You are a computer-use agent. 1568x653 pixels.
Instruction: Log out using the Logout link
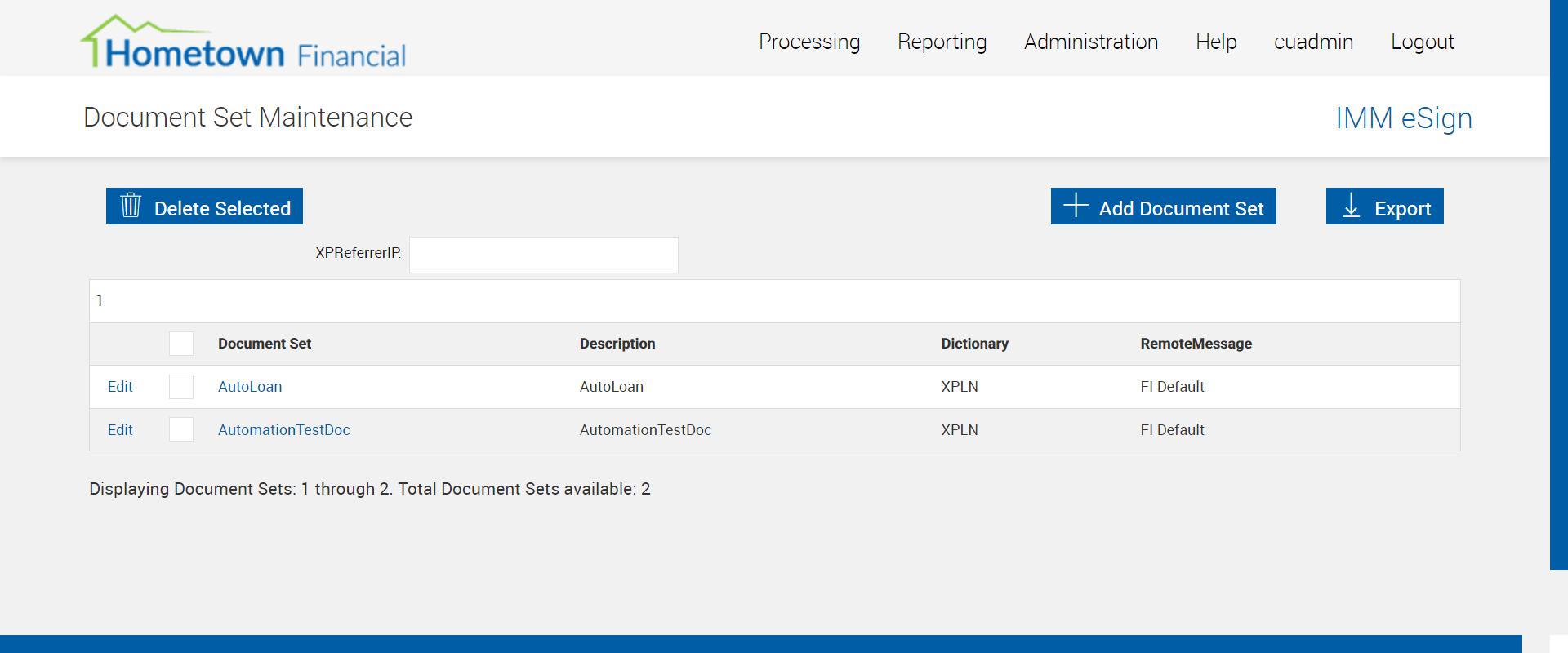[1423, 42]
